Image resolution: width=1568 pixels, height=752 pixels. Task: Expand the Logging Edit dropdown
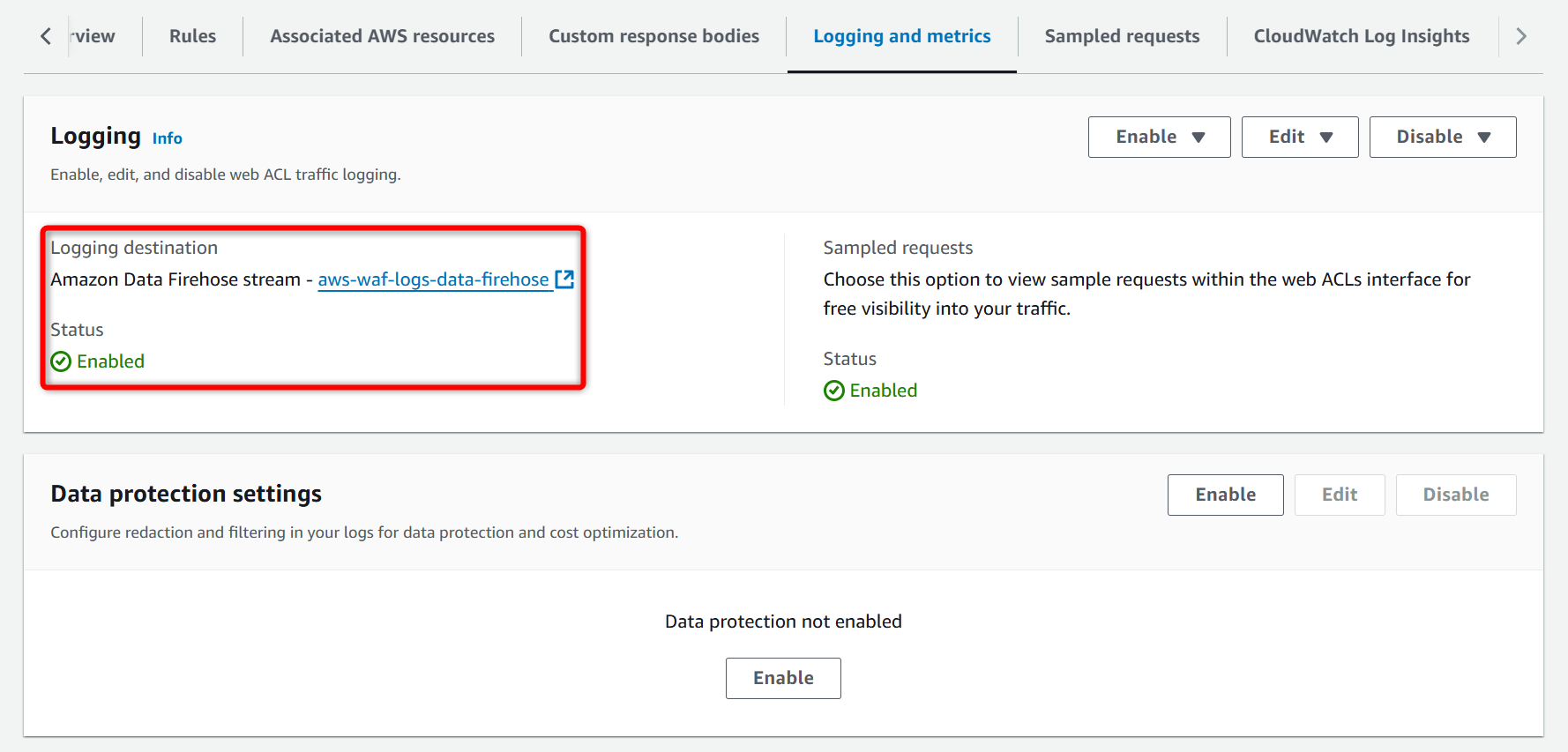tap(1299, 137)
